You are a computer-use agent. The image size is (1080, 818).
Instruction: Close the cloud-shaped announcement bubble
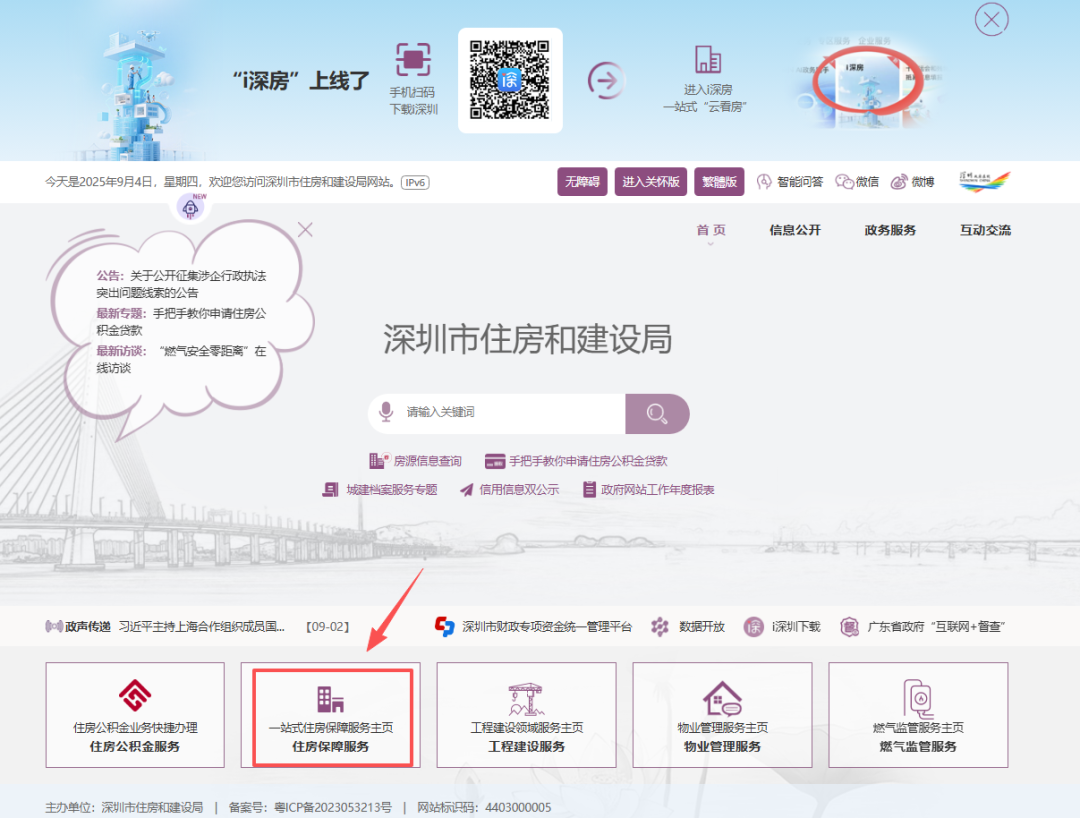[x=306, y=230]
